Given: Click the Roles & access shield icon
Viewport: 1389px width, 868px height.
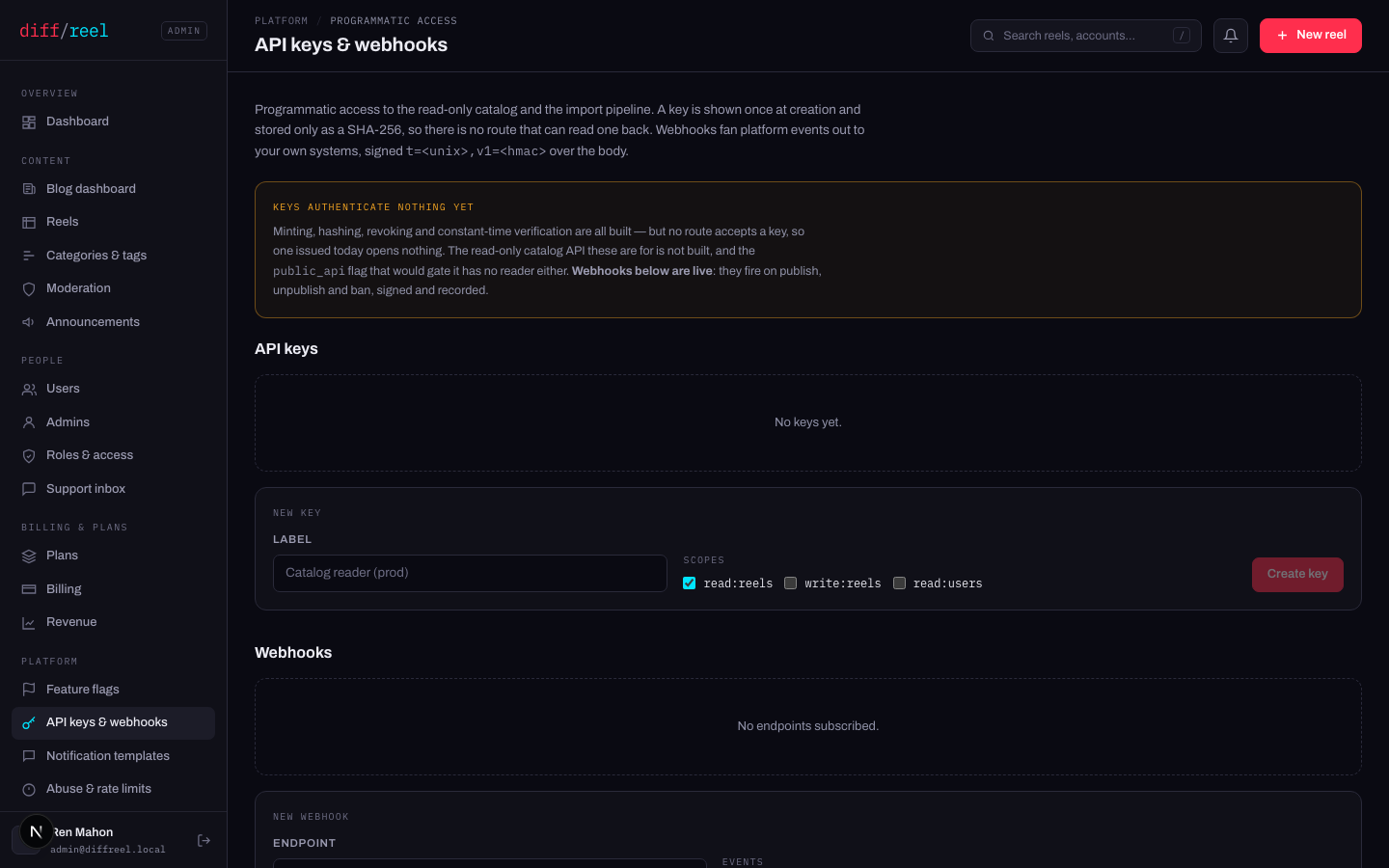Looking at the screenshot, I should (29, 456).
